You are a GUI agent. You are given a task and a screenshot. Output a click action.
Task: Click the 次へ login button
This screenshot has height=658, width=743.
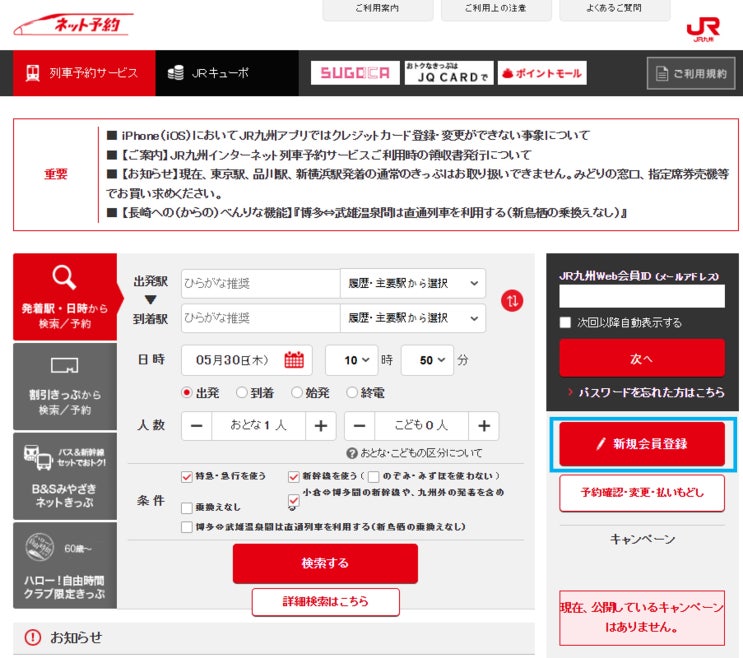tap(642, 358)
